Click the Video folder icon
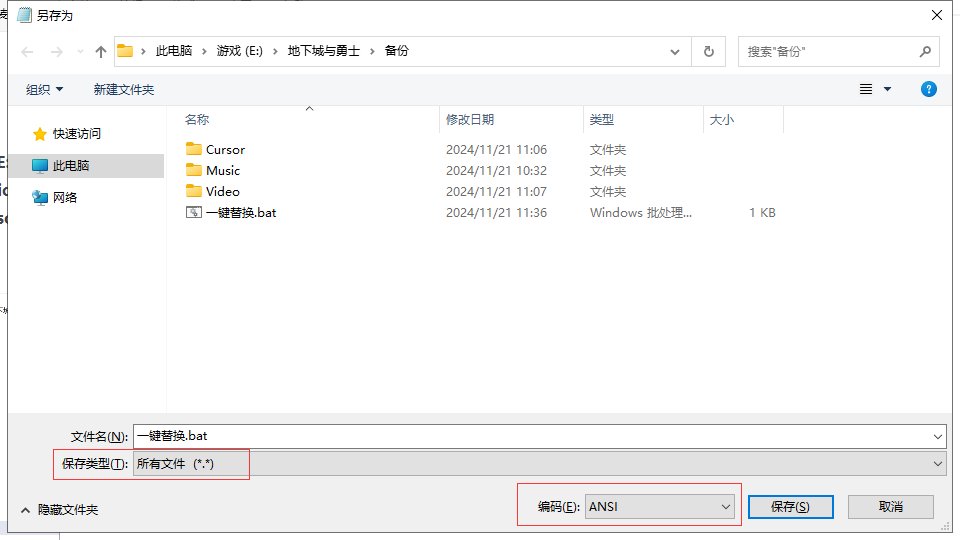 (x=193, y=191)
